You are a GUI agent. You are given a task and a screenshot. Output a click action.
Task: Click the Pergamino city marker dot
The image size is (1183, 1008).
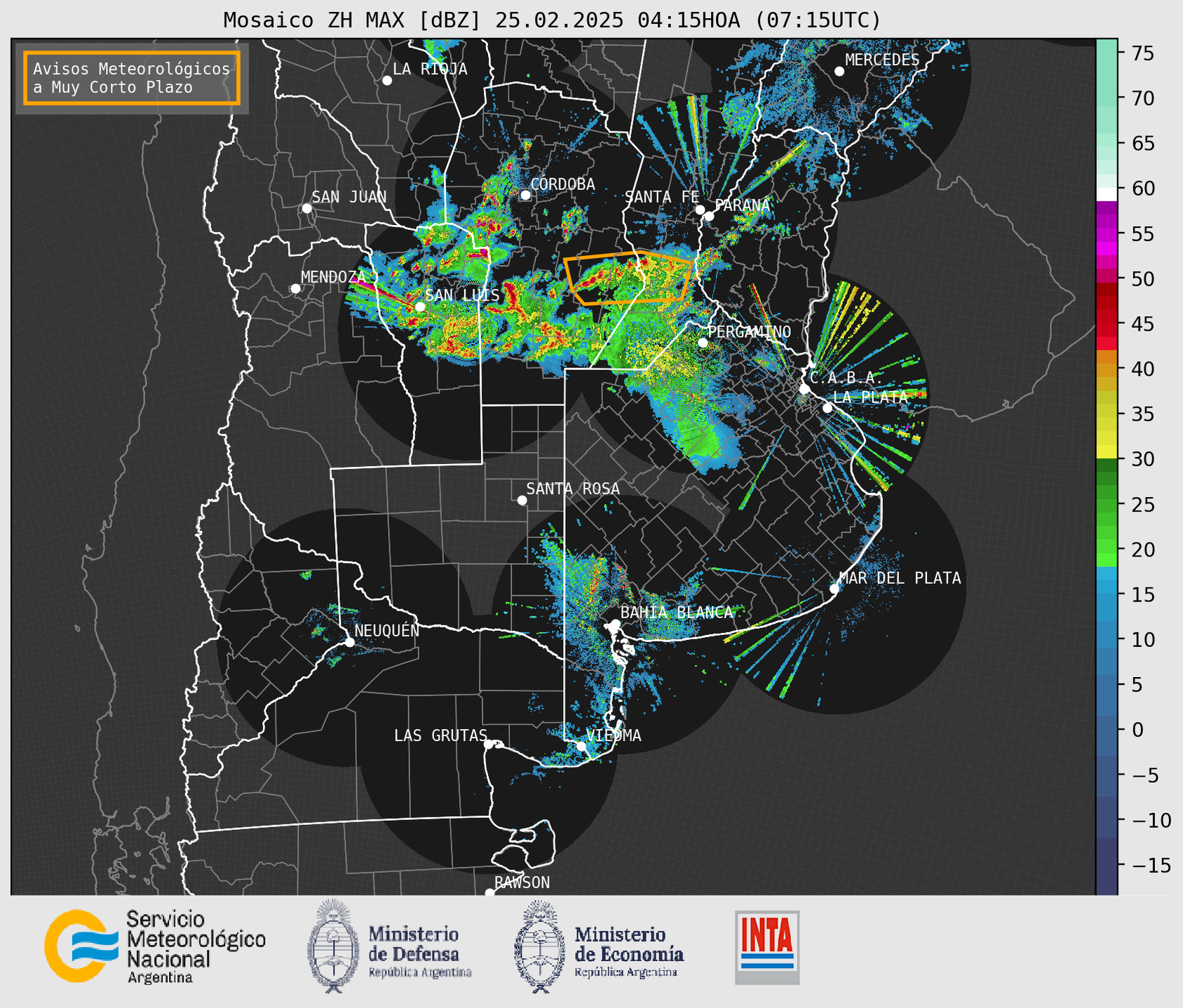tap(703, 343)
